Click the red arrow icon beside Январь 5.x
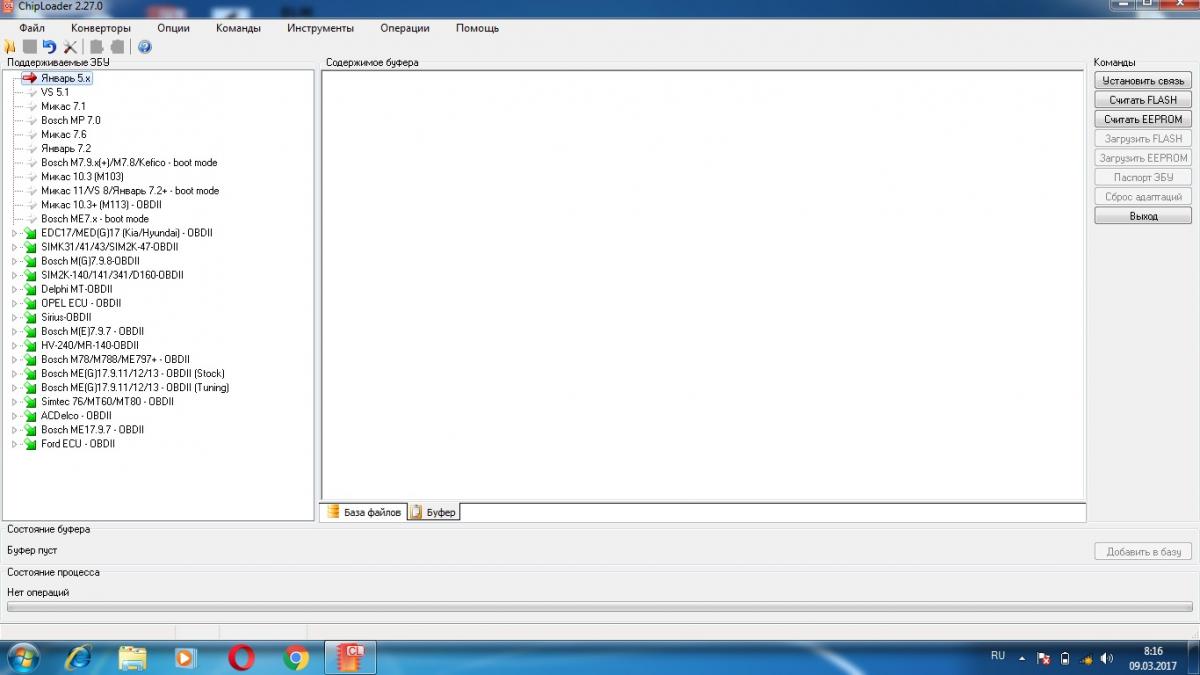Viewport: 1200px width, 675px height. coord(29,78)
